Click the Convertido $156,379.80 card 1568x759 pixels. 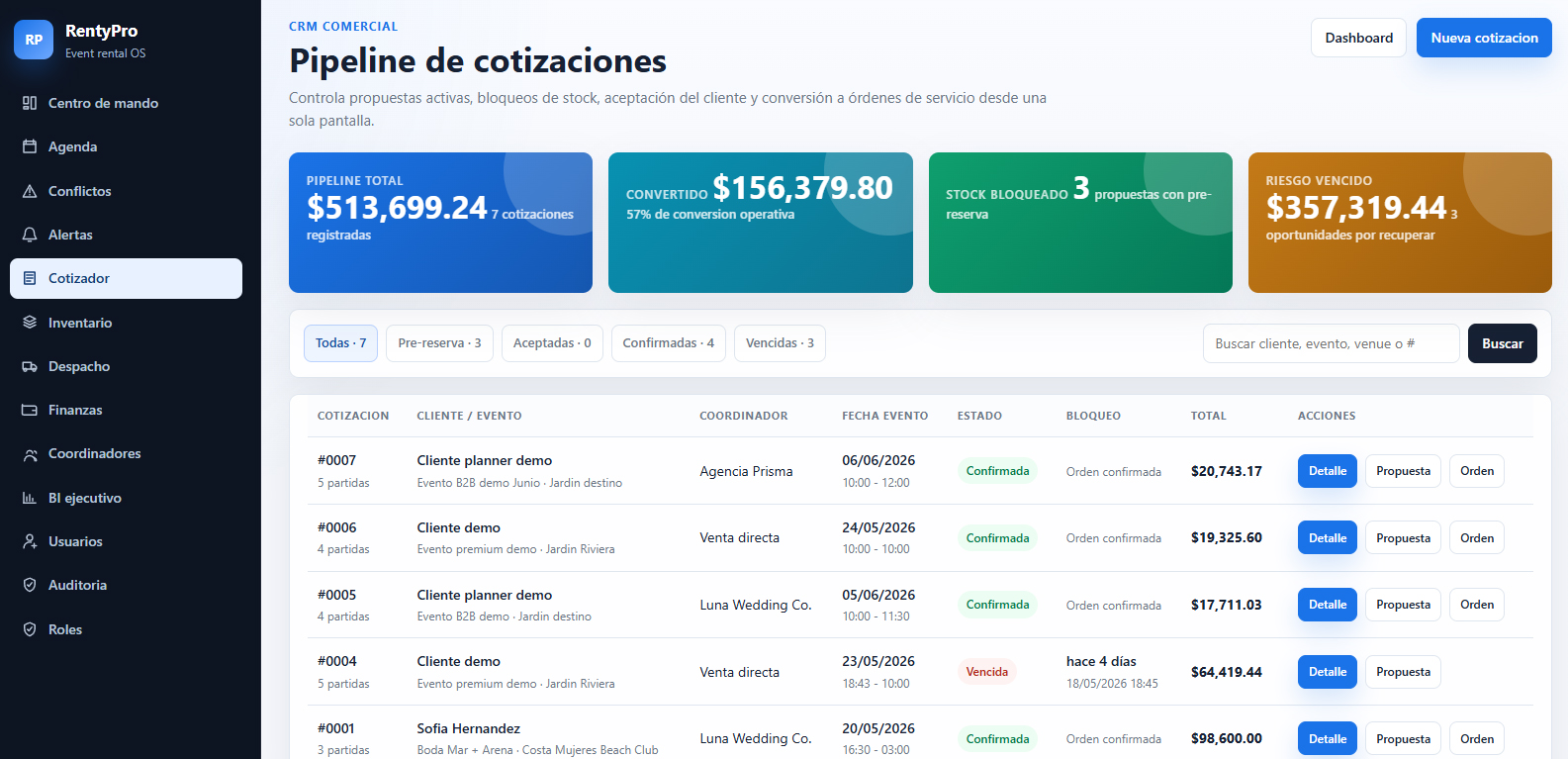point(761,223)
